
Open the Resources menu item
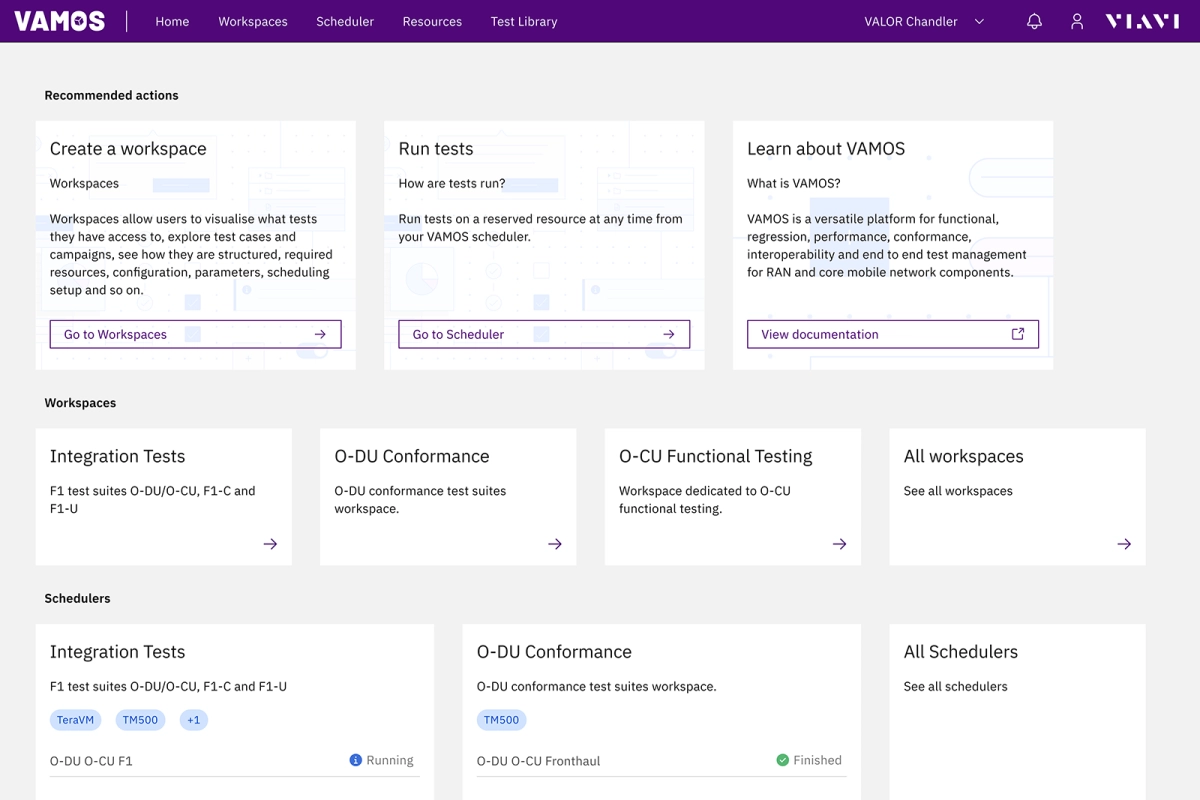click(x=432, y=21)
